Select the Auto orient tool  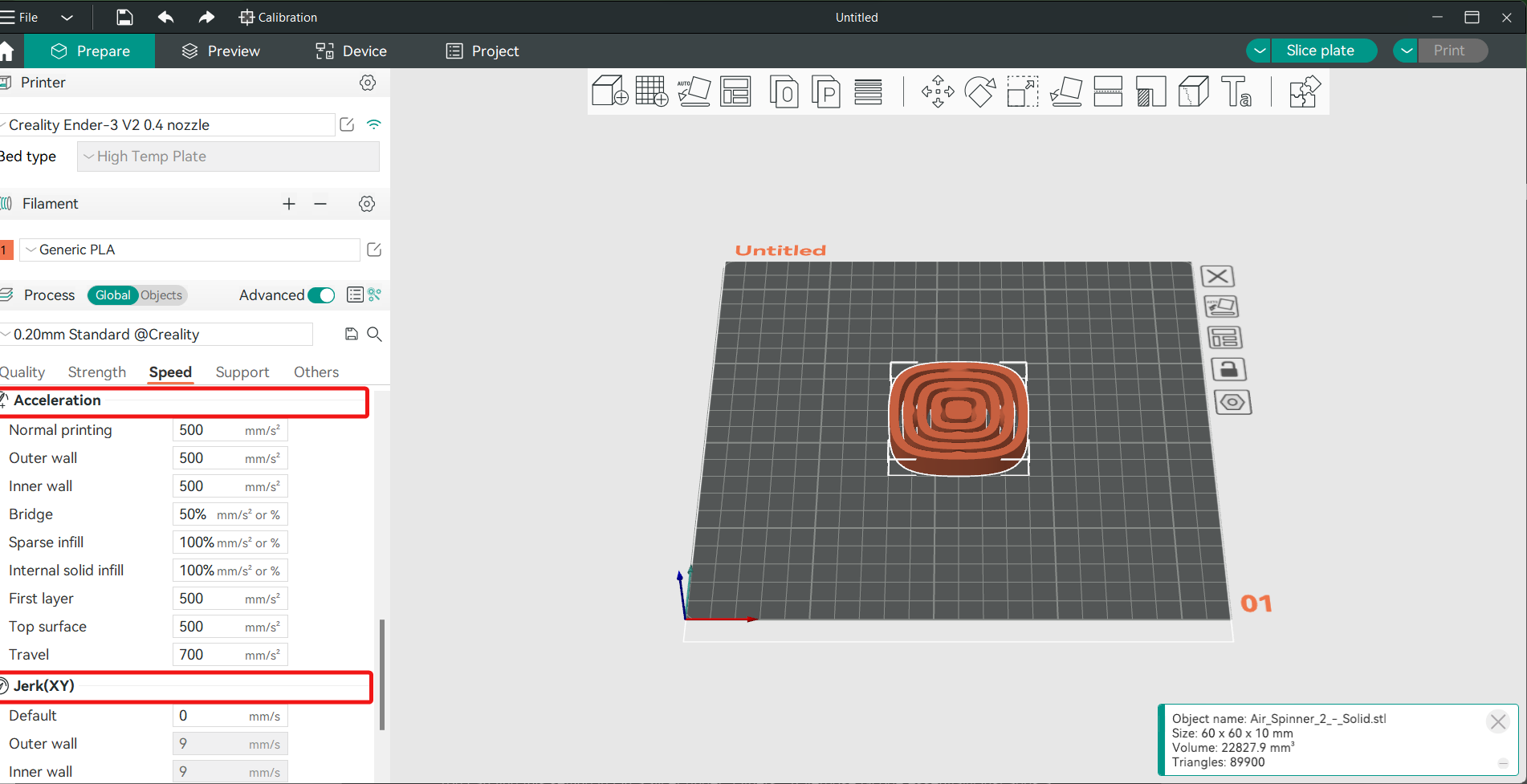694,91
